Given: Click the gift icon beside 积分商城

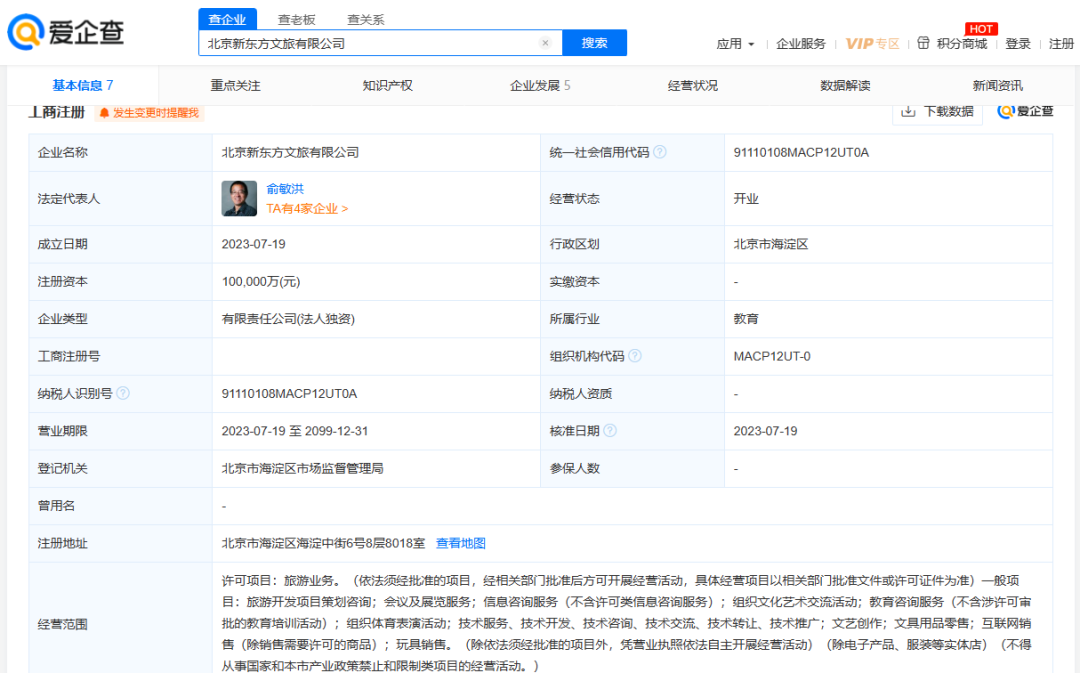Looking at the screenshot, I should click(x=923, y=43).
